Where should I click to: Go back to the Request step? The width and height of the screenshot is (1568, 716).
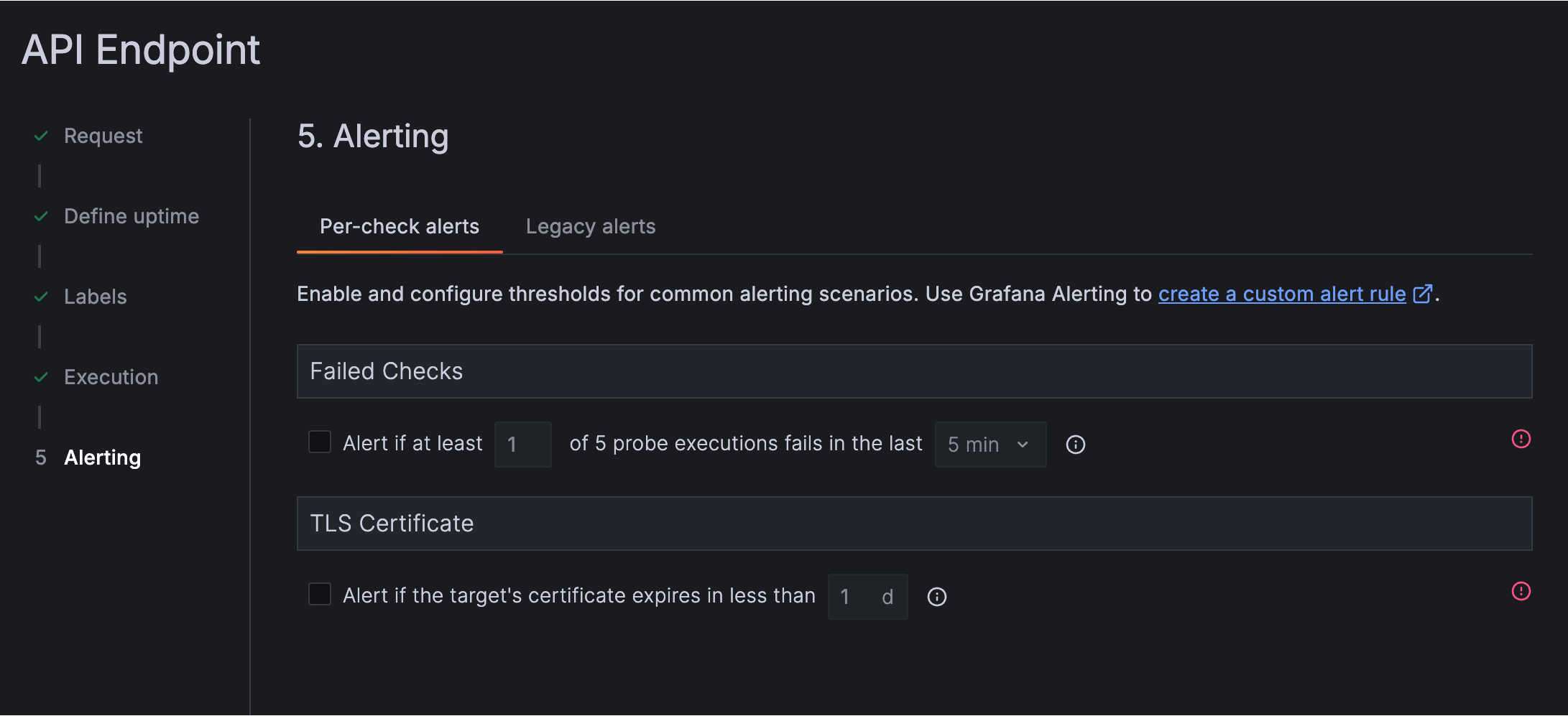point(103,136)
